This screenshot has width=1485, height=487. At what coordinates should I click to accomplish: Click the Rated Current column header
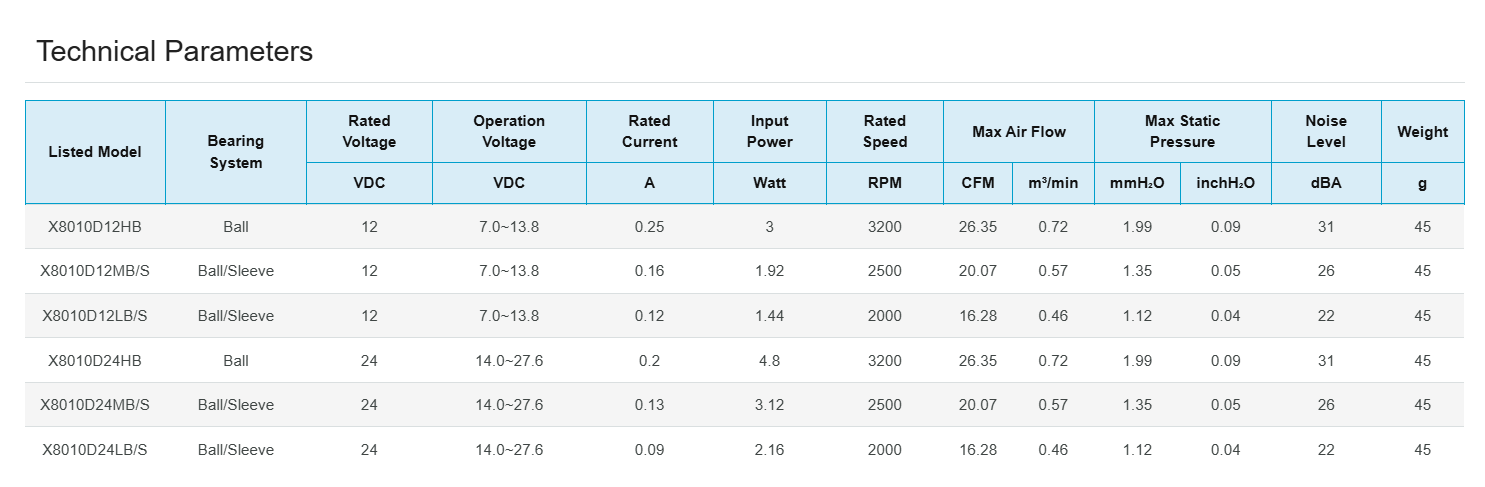point(650,131)
